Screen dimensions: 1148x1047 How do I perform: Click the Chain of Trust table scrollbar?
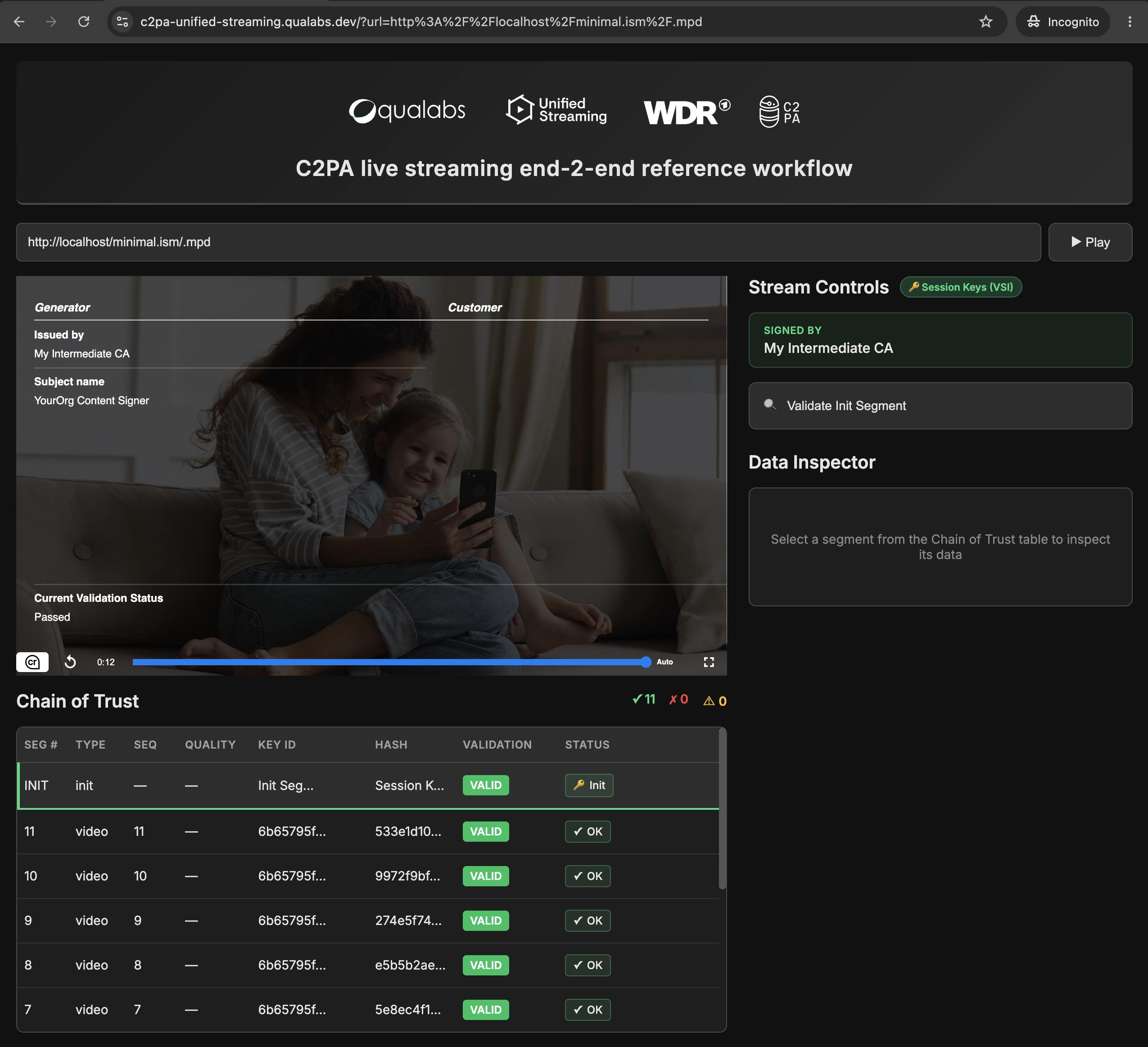[722, 808]
